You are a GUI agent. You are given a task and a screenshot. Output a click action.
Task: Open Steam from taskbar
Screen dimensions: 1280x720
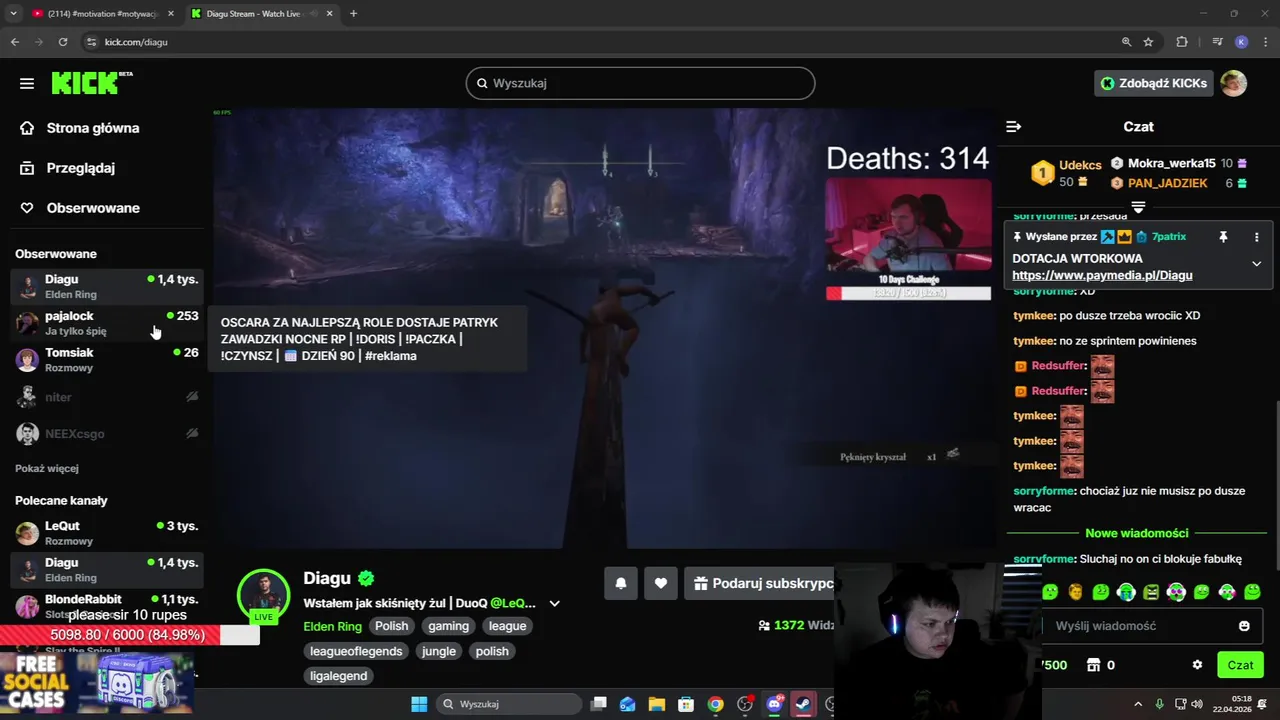click(803, 704)
